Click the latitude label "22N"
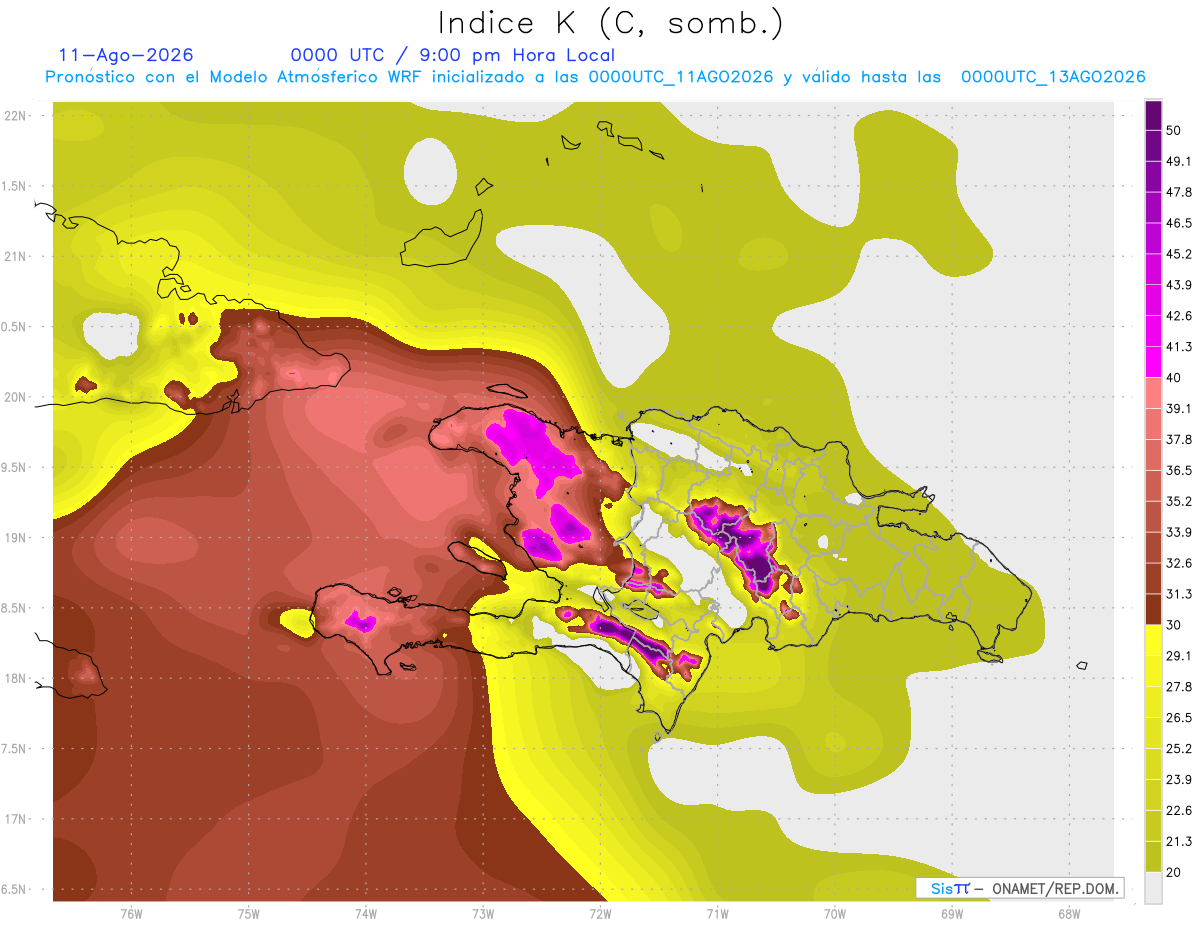Screen dimensions: 1200x927 pyautogui.click(x=17, y=116)
